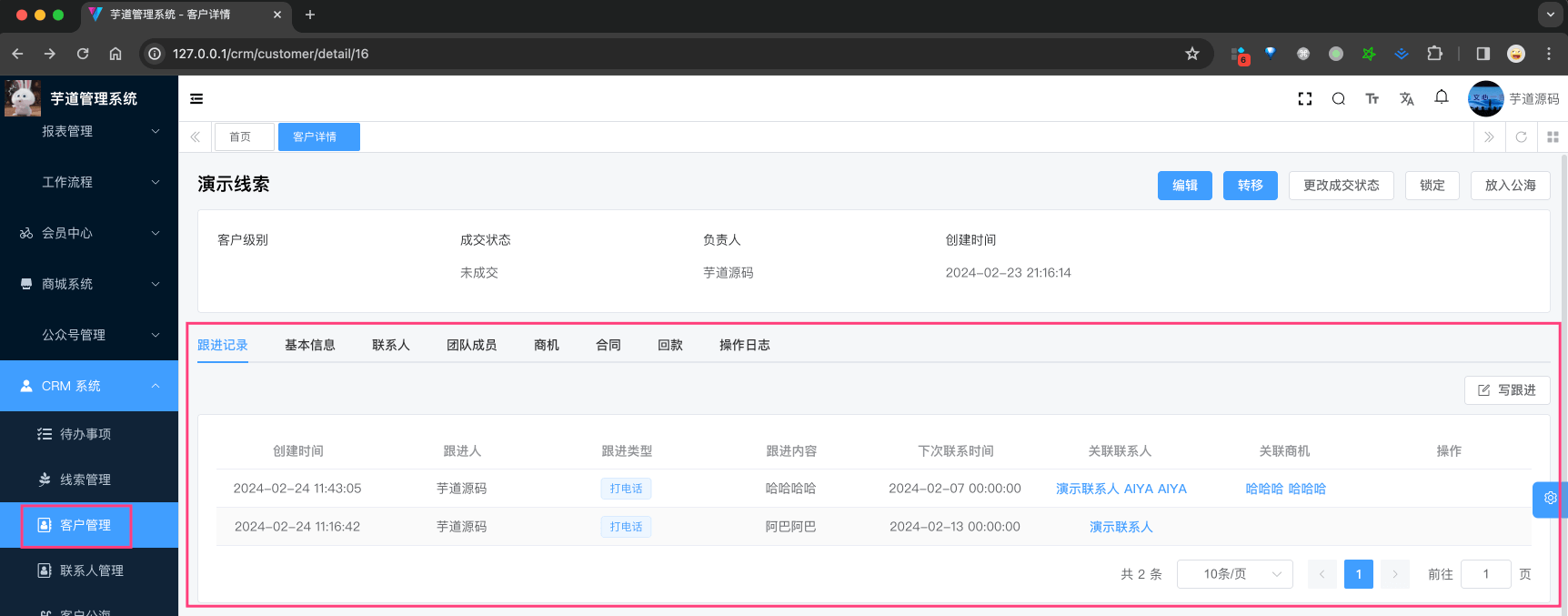Select 线索管理 in the sidebar
Screen dimensions: 1568x616
coord(85,480)
